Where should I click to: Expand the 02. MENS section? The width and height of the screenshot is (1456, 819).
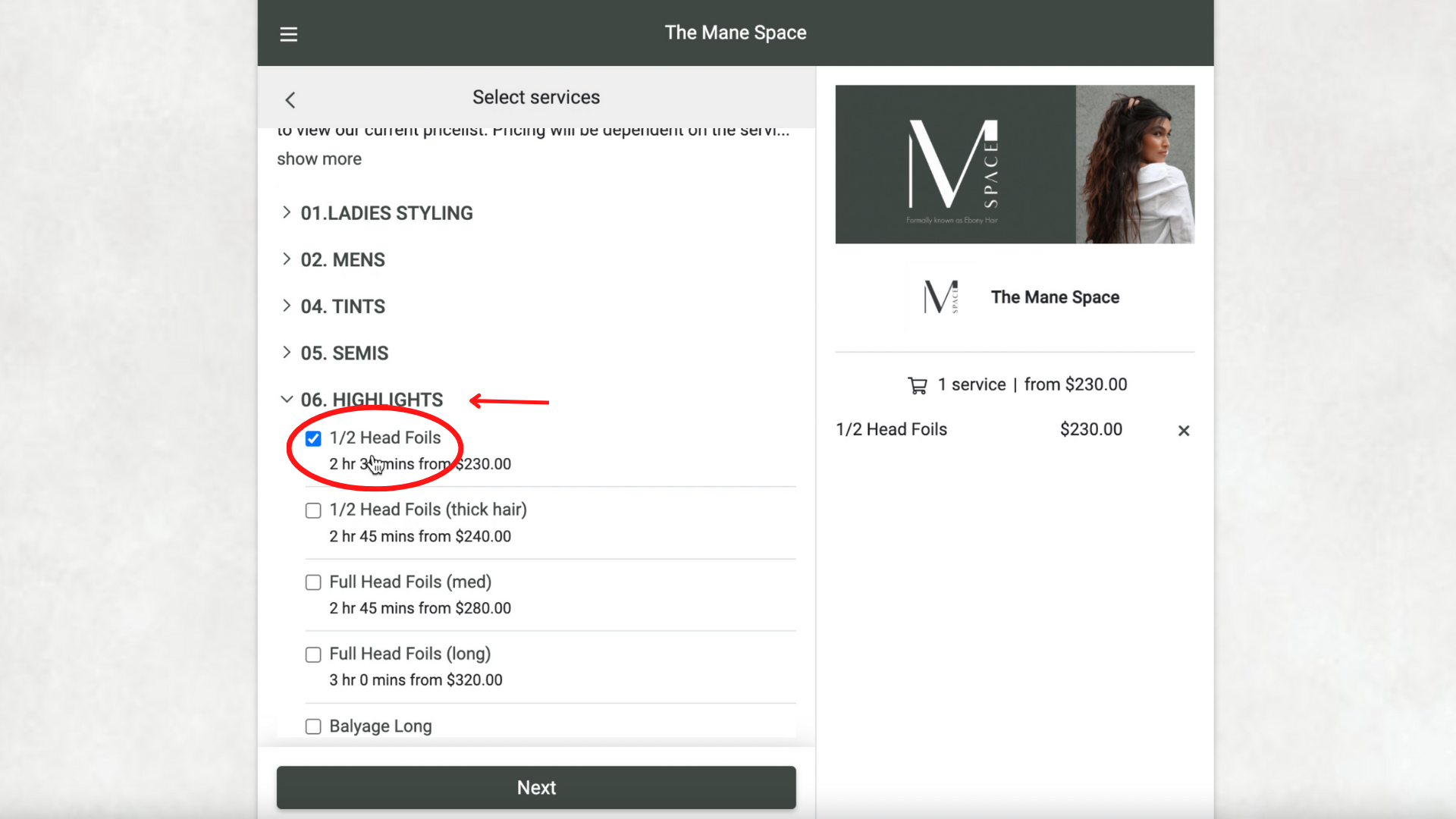pyautogui.click(x=342, y=260)
